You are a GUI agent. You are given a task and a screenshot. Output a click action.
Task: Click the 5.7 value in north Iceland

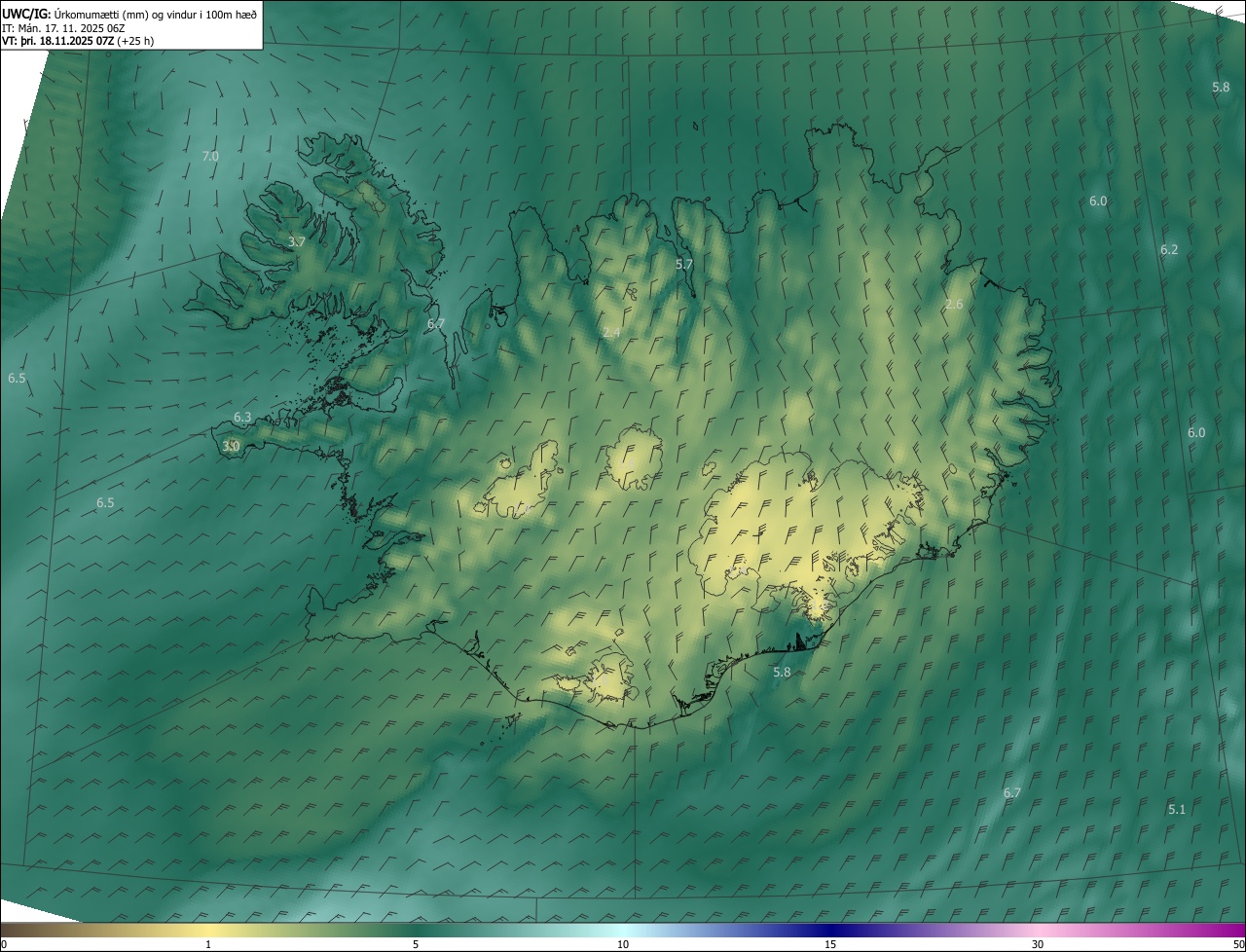(684, 264)
